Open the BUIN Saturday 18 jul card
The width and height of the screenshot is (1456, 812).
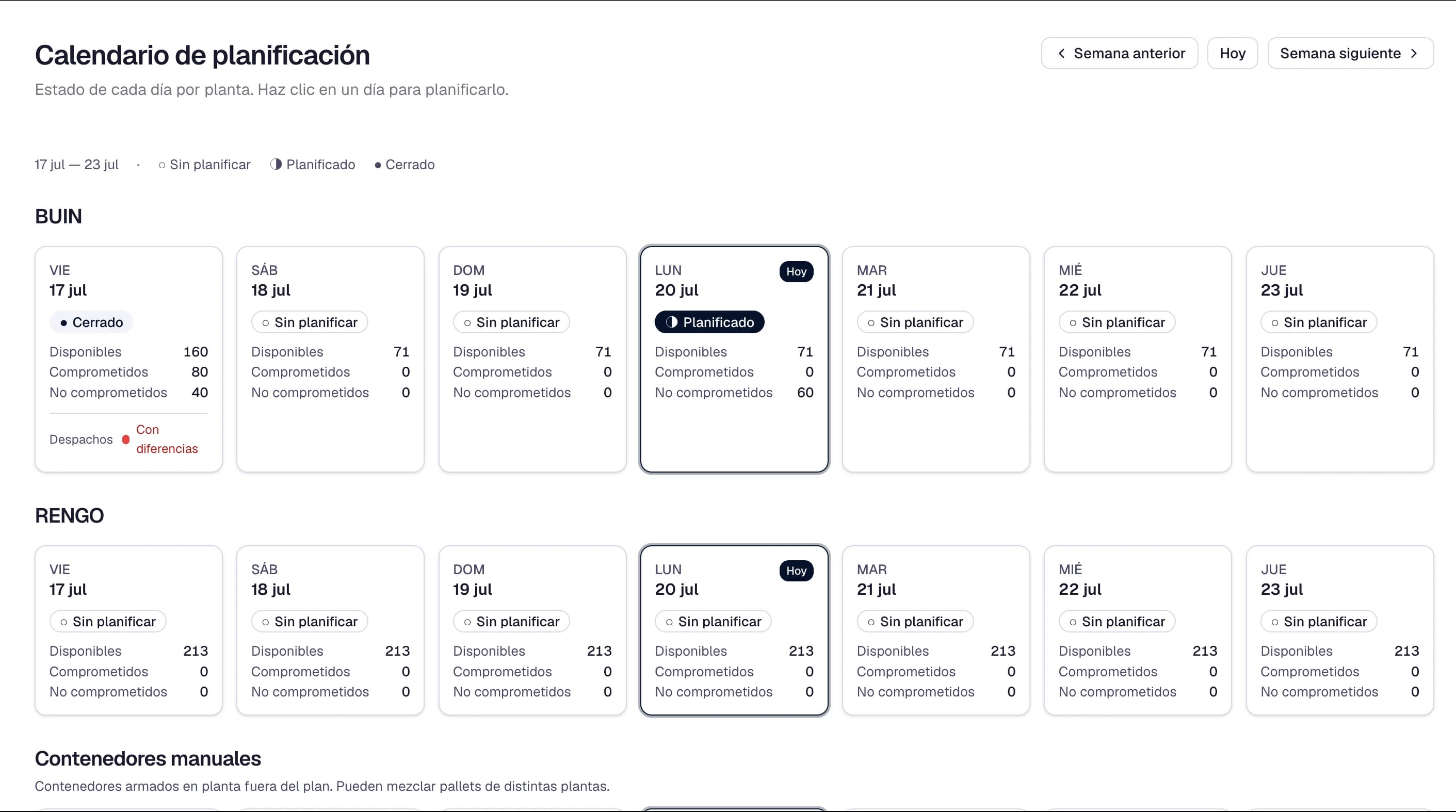pyautogui.click(x=331, y=360)
